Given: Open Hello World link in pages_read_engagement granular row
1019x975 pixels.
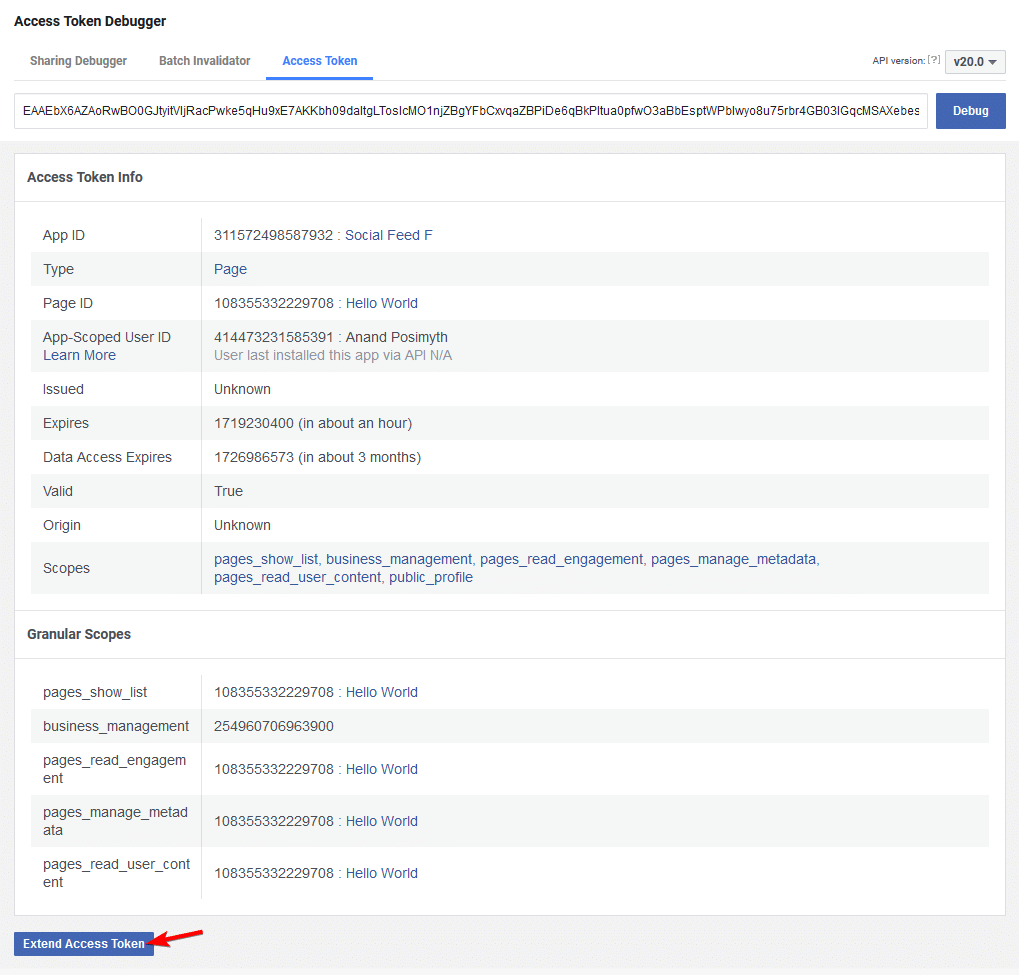Looking at the screenshot, I should pos(381,769).
